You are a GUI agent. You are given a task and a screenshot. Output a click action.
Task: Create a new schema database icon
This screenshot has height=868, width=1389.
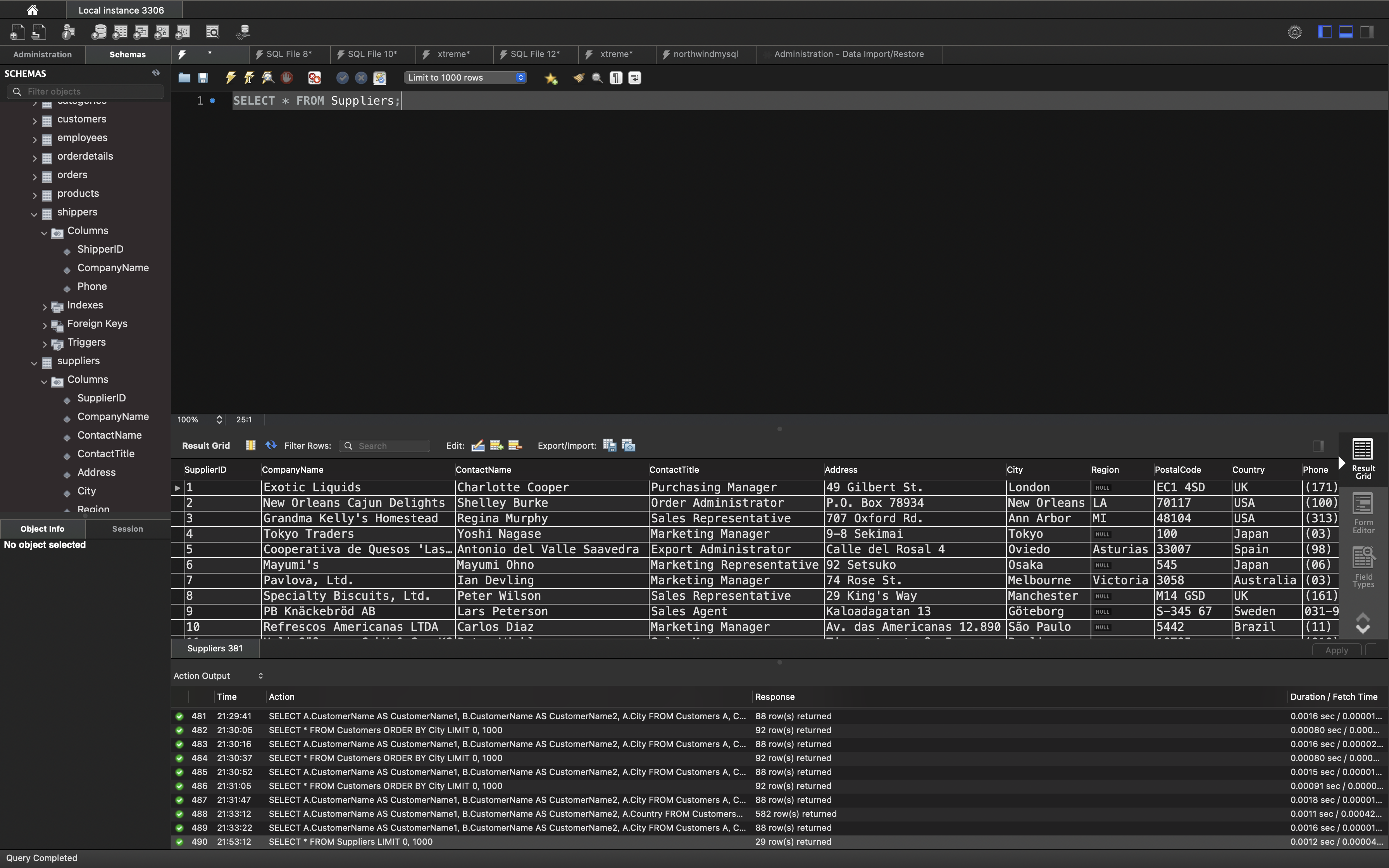(99, 32)
